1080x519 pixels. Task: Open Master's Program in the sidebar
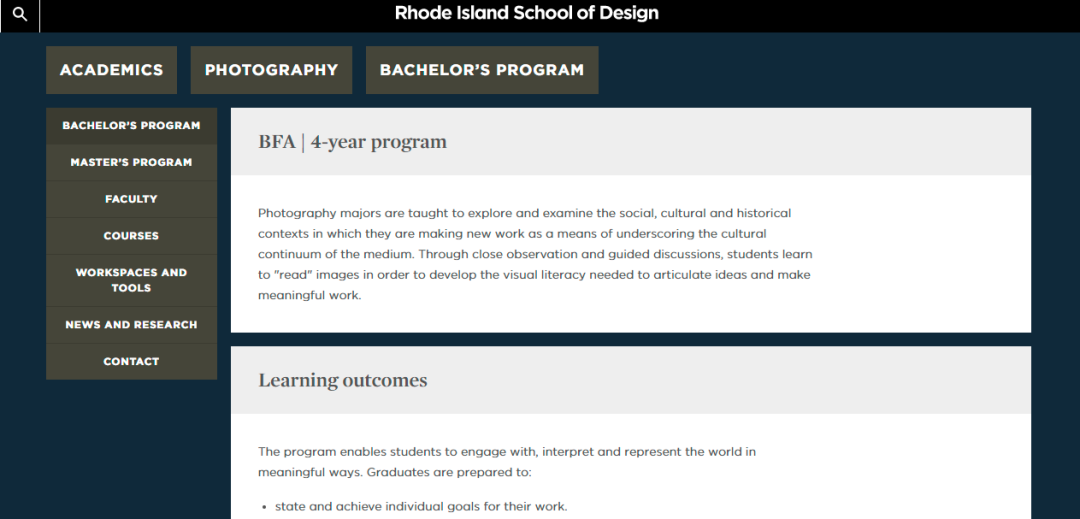132,162
